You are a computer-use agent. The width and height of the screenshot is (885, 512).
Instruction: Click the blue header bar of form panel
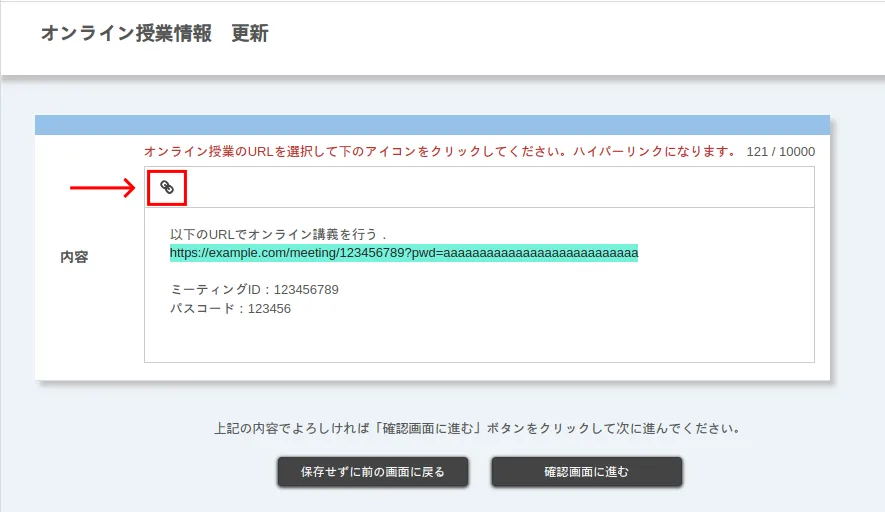coord(432,125)
